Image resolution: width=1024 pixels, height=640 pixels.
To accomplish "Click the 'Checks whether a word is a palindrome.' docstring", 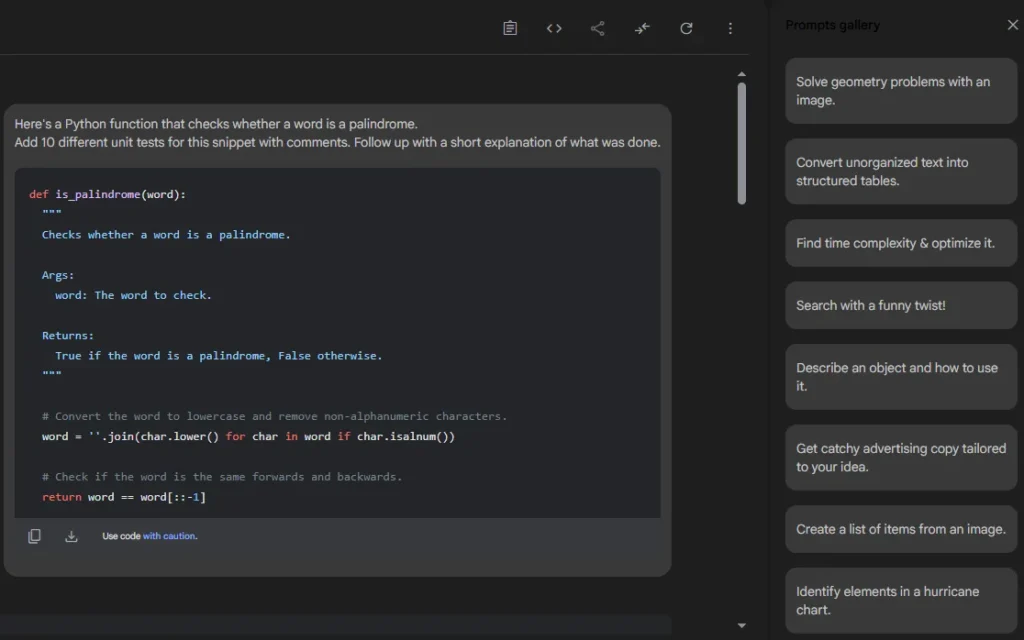I will pyautogui.click(x=166, y=234).
